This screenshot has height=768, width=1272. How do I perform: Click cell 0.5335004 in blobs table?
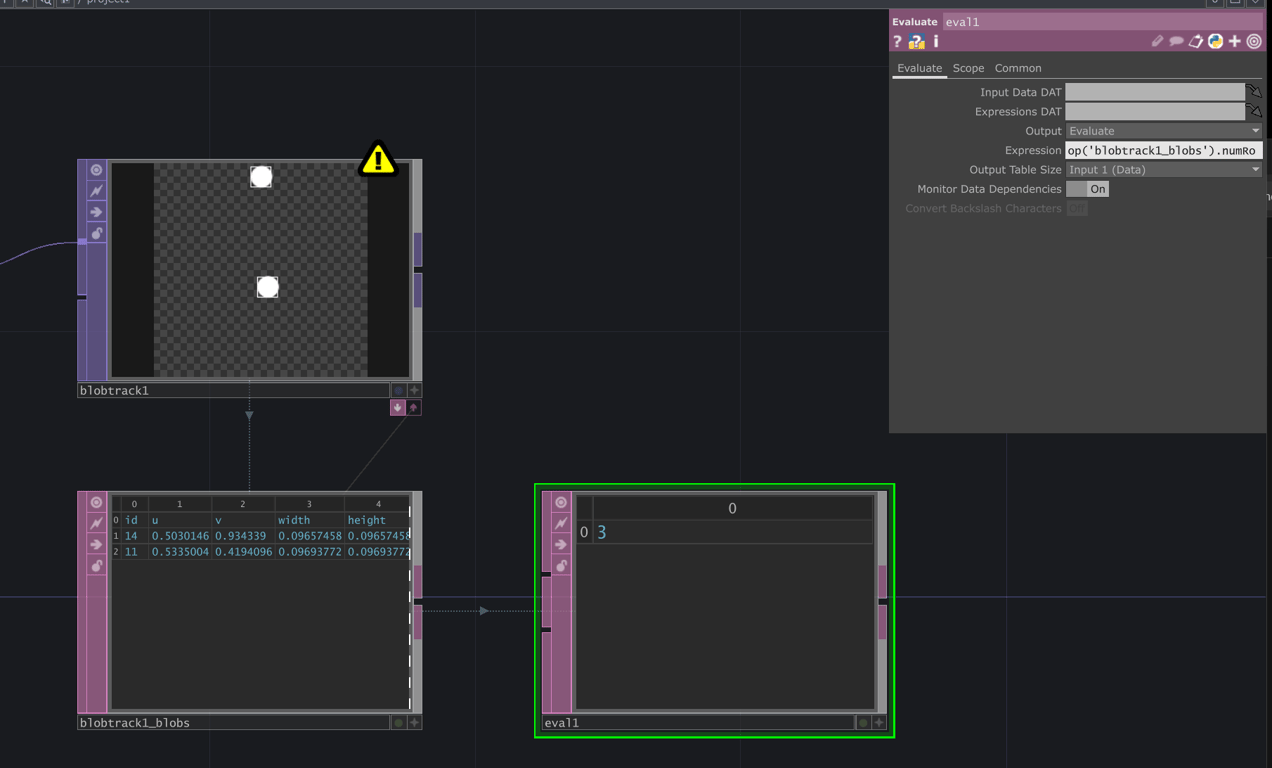[x=180, y=552]
